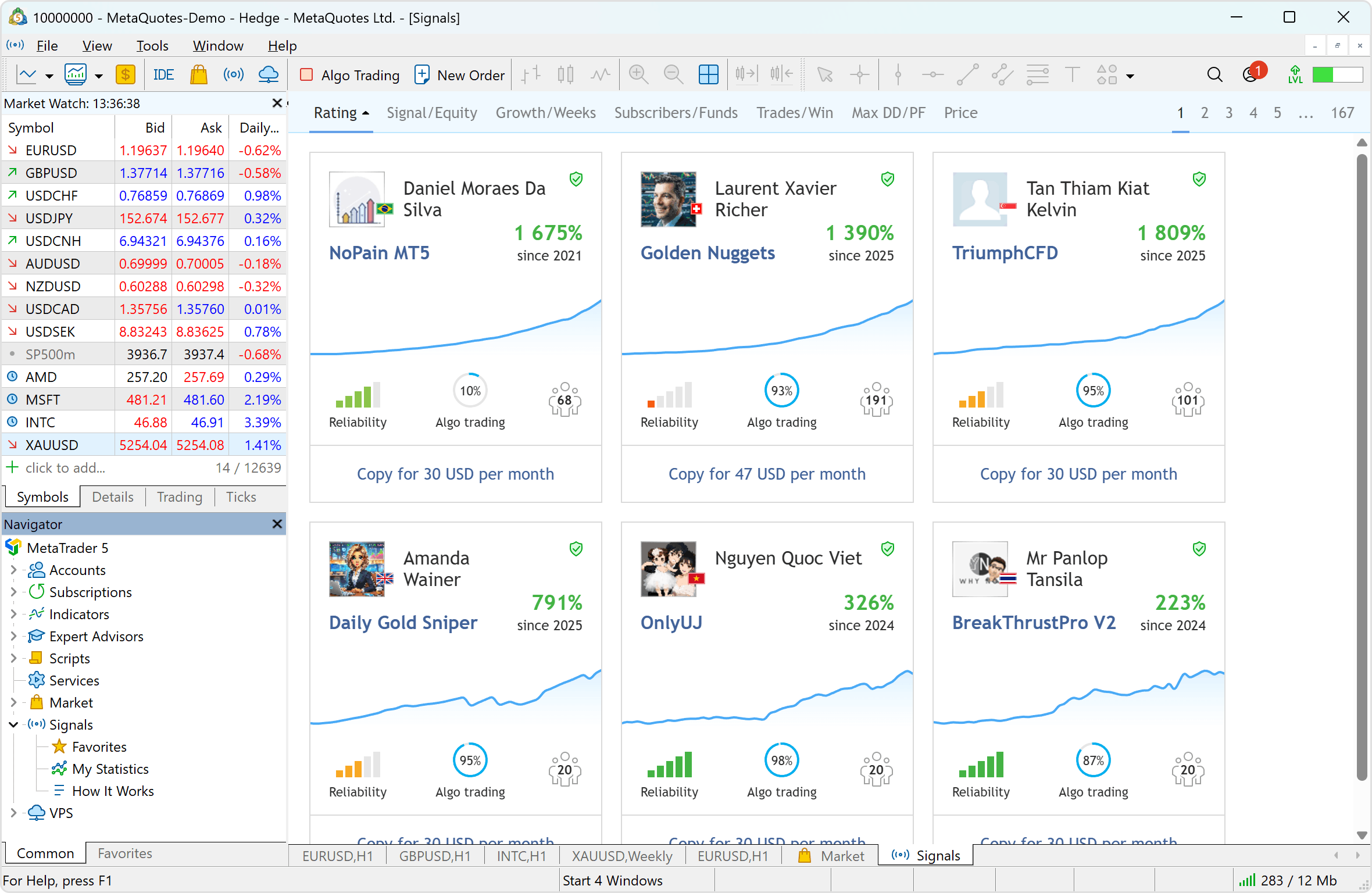Switch to the Favorites navigator tab

[x=125, y=853]
